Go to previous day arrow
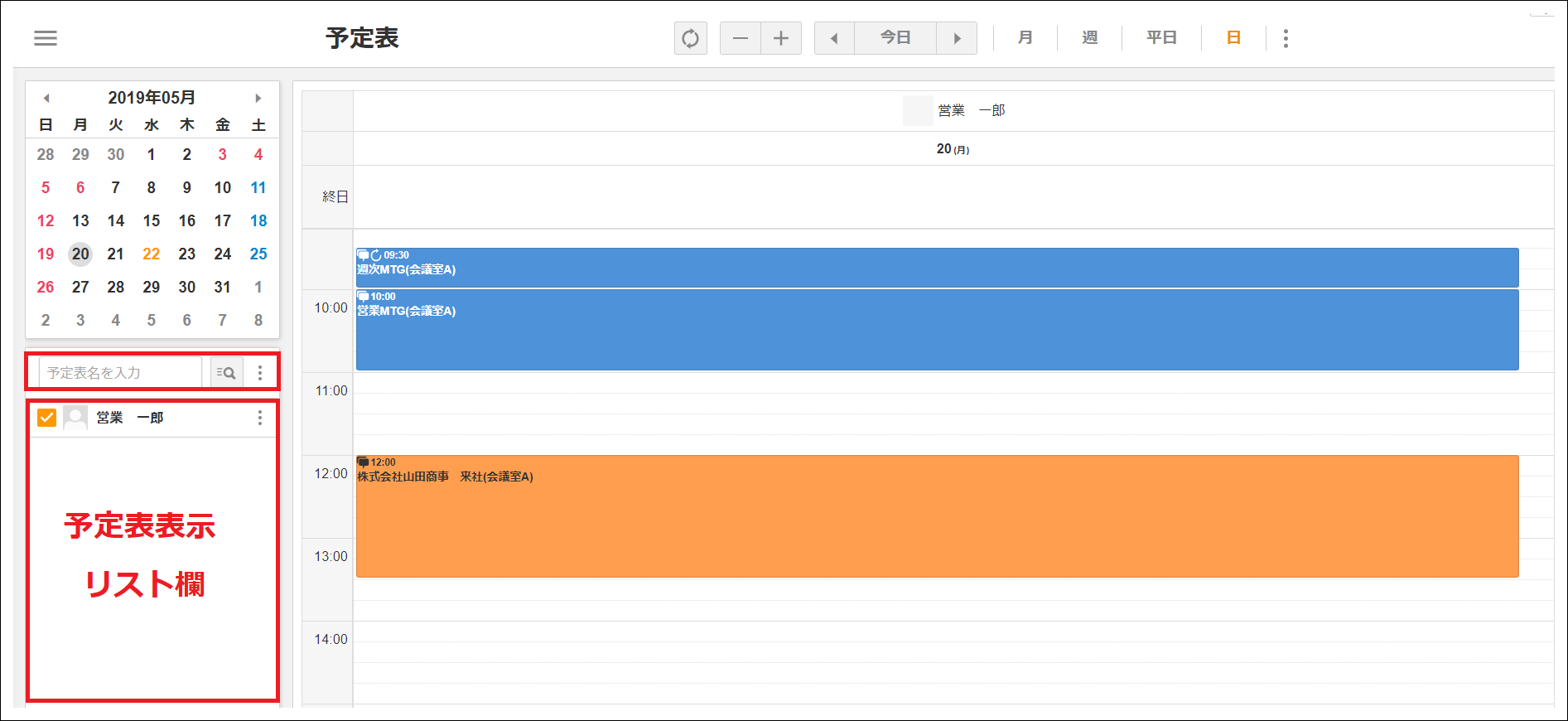This screenshot has width=1568, height=721. click(x=834, y=38)
